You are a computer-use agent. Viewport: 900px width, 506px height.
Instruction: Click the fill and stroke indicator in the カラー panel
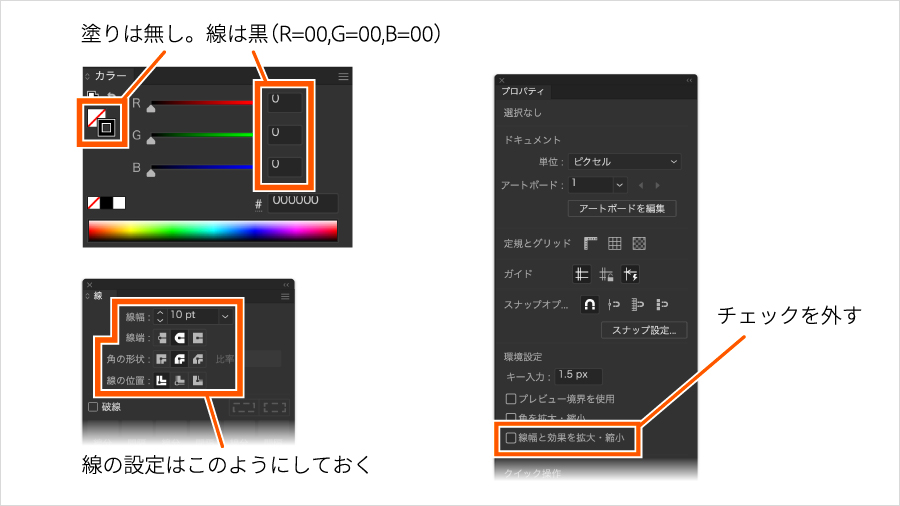[x=102, y=122]
